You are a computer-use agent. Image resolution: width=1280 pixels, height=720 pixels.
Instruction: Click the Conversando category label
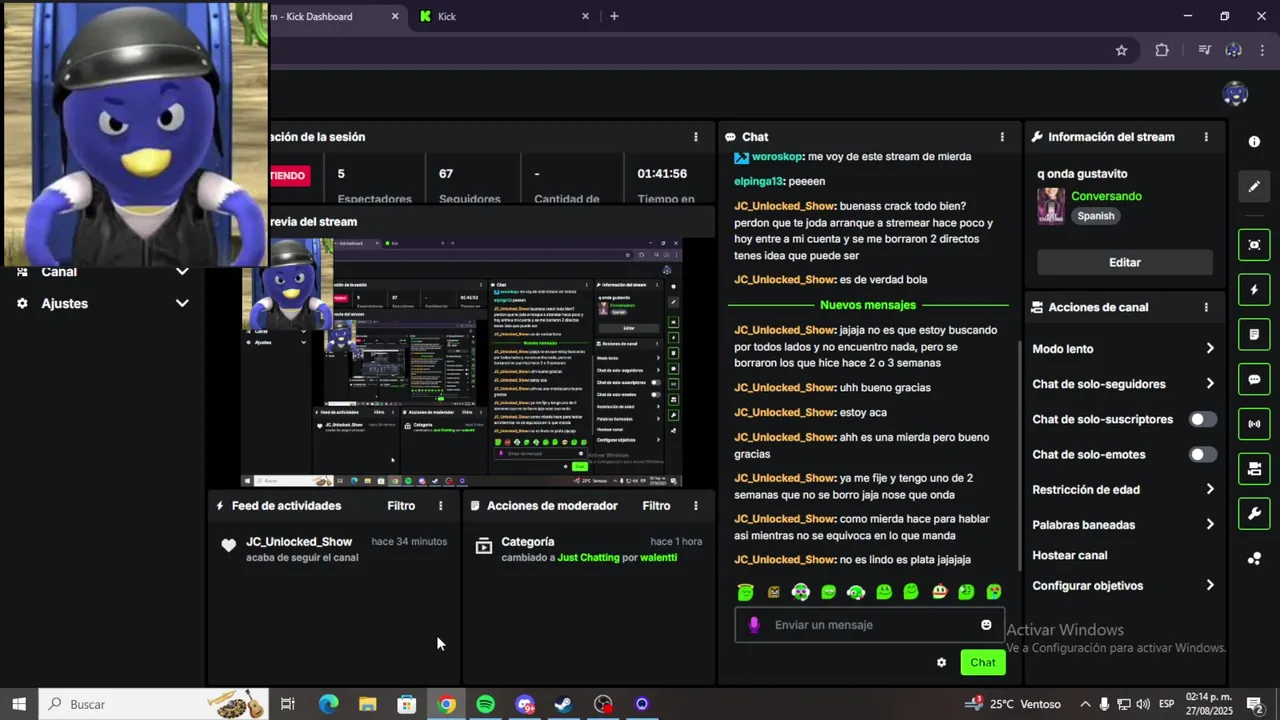[x=1106, y=196]
